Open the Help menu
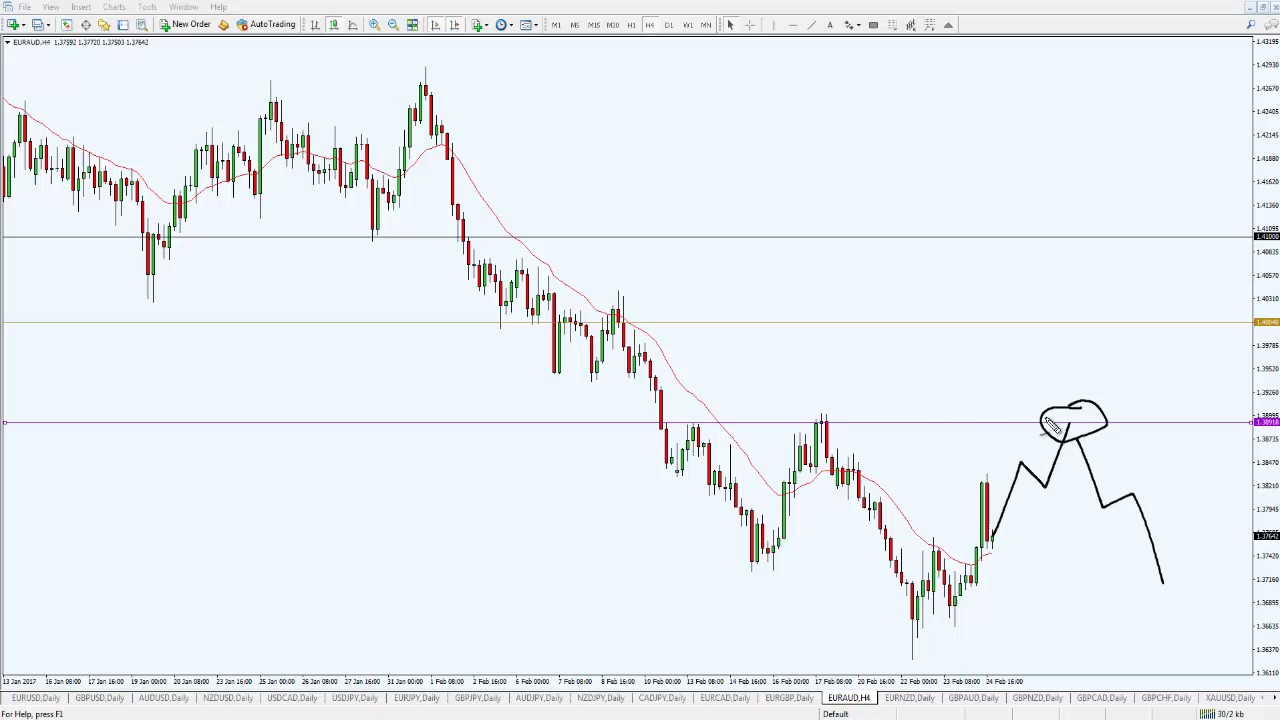The height and width of the screenshot is (720, 1280). tap(218, 7)
